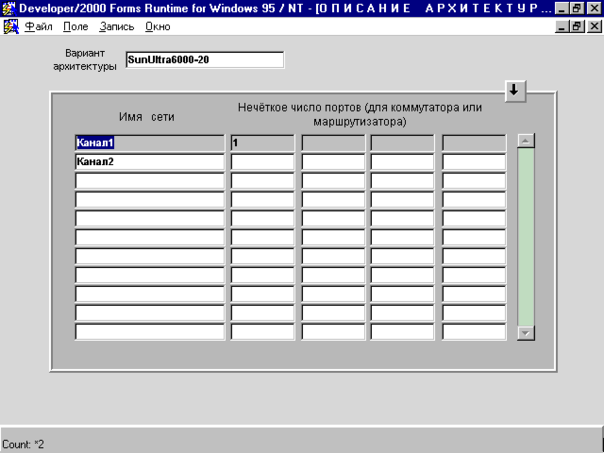Click second port cell in Канал1 row
The height and width of the screenshot is (453, 604).
[333, 143]
